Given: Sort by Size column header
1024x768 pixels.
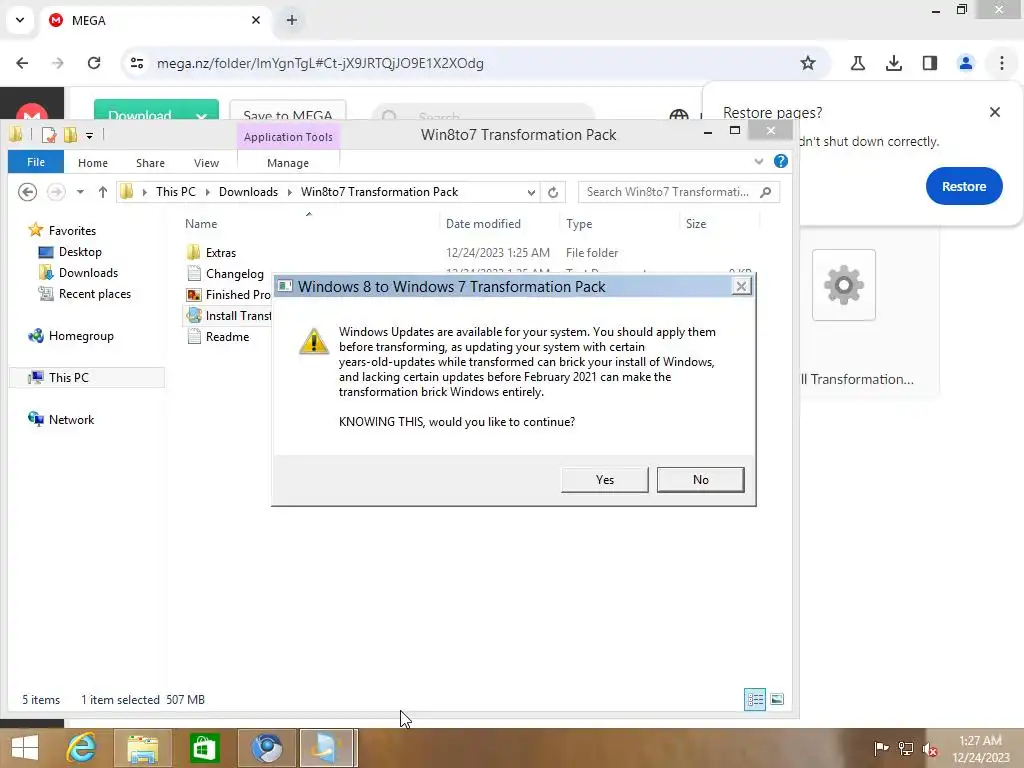Looking at the screenshot, I should 696,223.
